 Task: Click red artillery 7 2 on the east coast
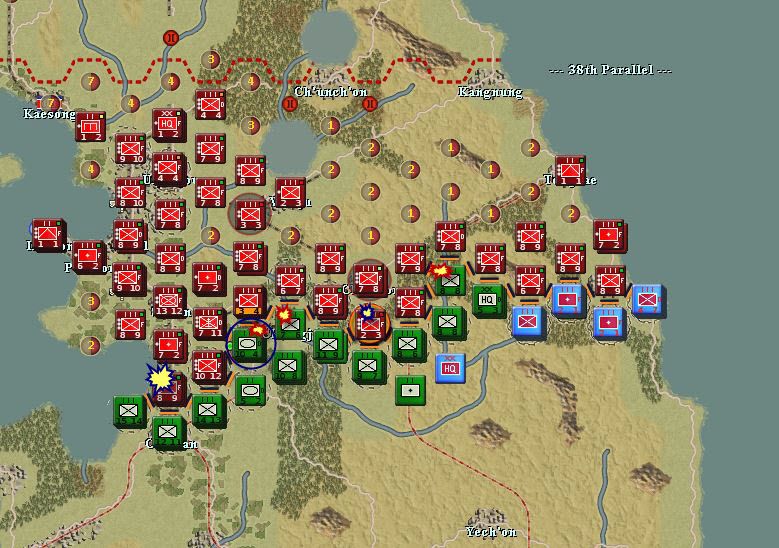609,235
